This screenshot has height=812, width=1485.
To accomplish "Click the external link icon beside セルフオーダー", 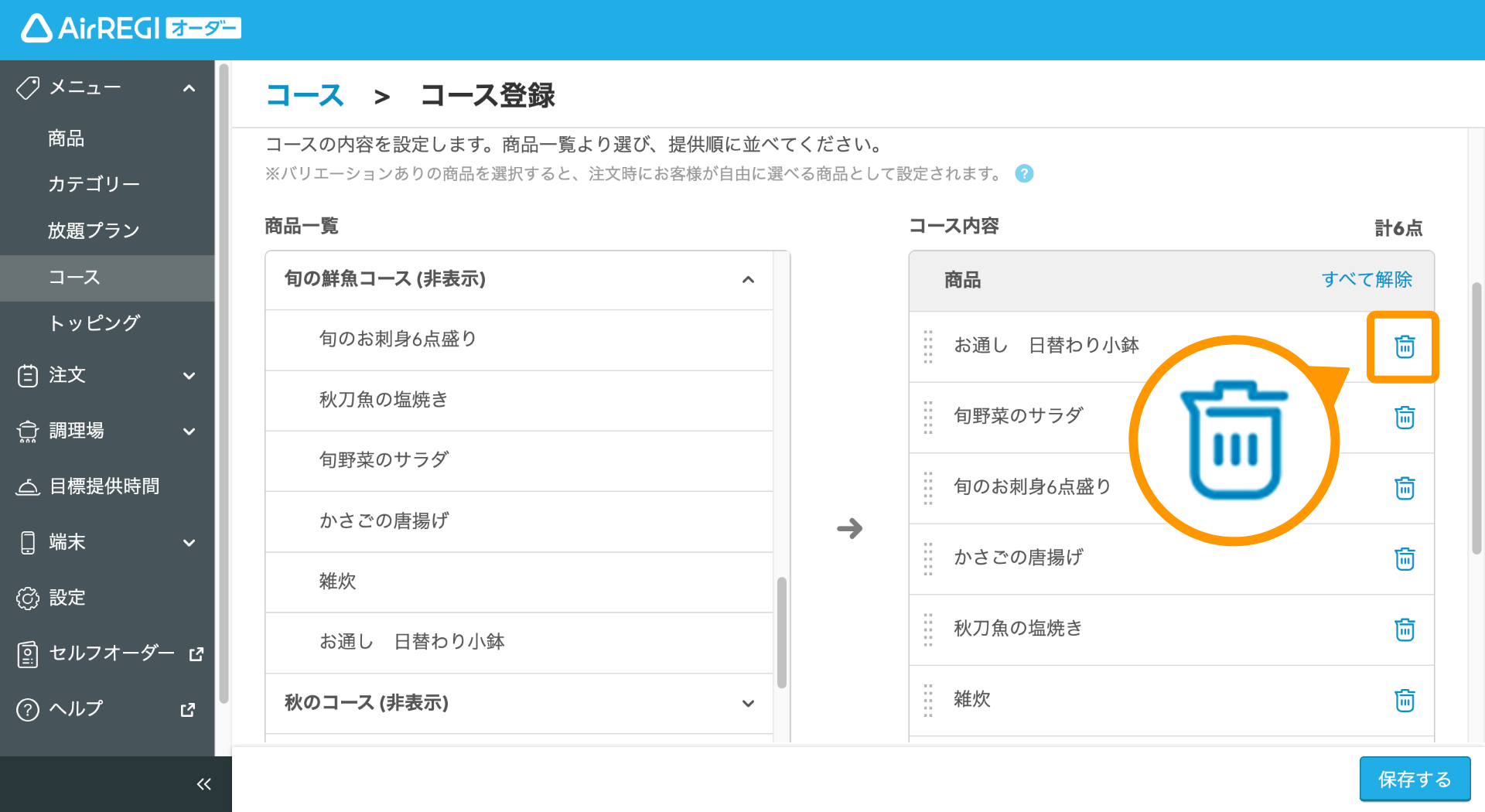I will (x=196, y=654).
